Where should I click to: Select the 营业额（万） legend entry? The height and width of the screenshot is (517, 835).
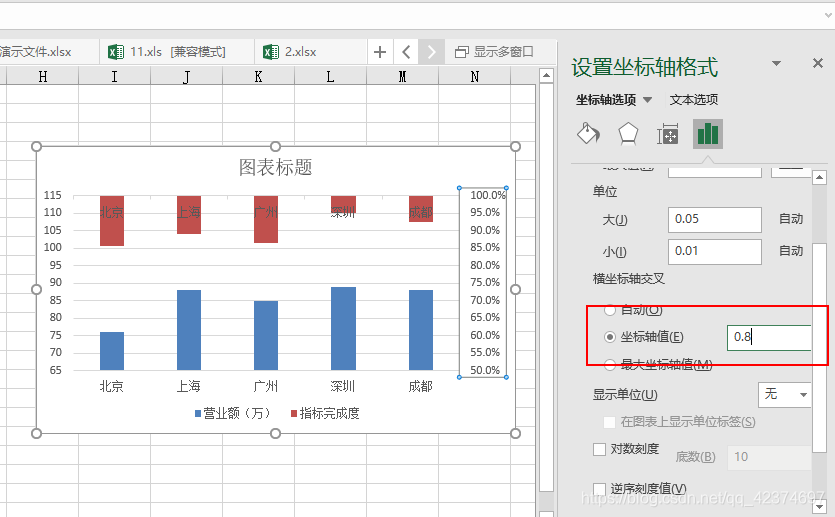click(x=233, y=413)
